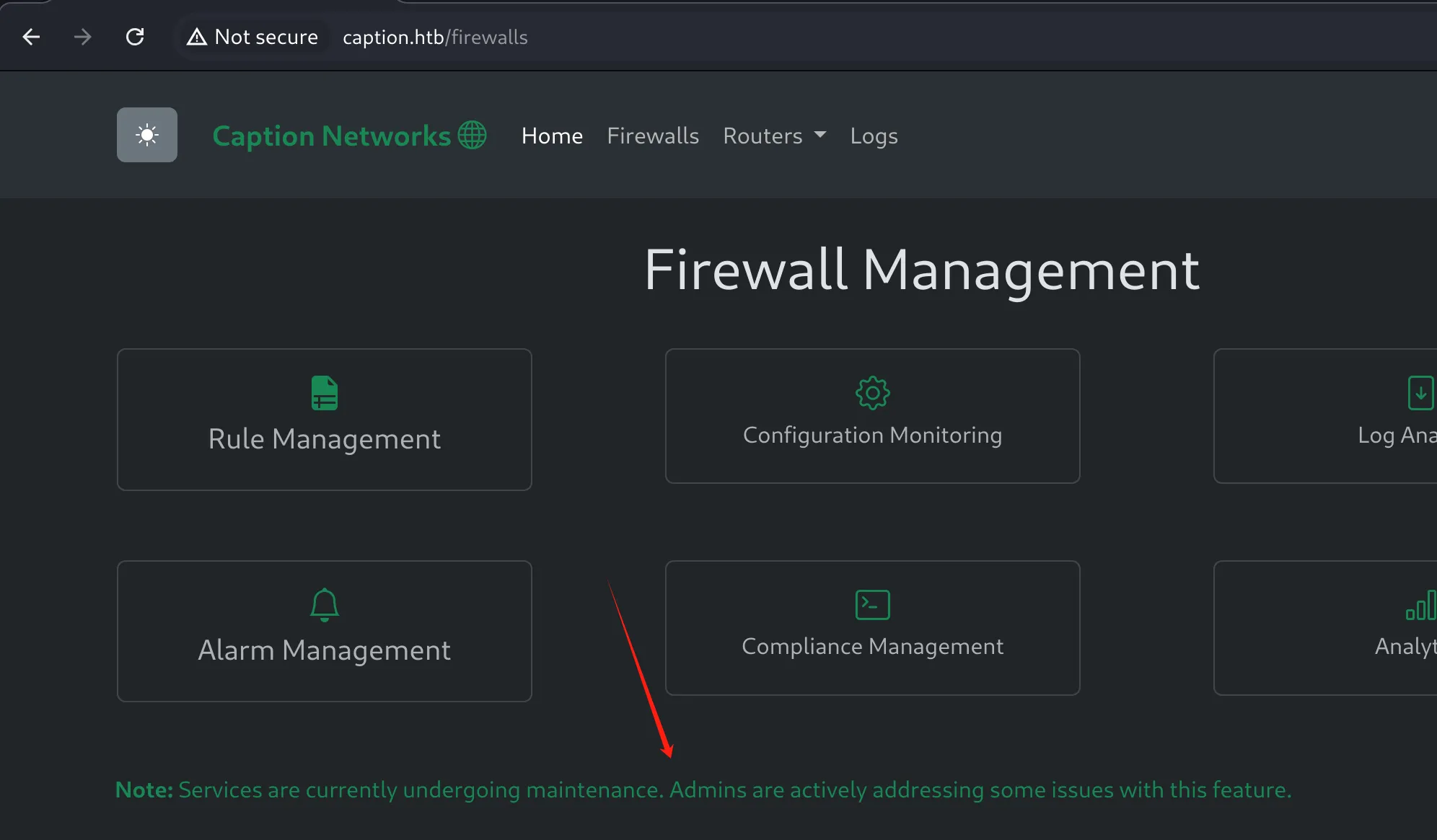1437x840 pixels.
Task: Click the browser forward arrow
Action: coord(83,37)
